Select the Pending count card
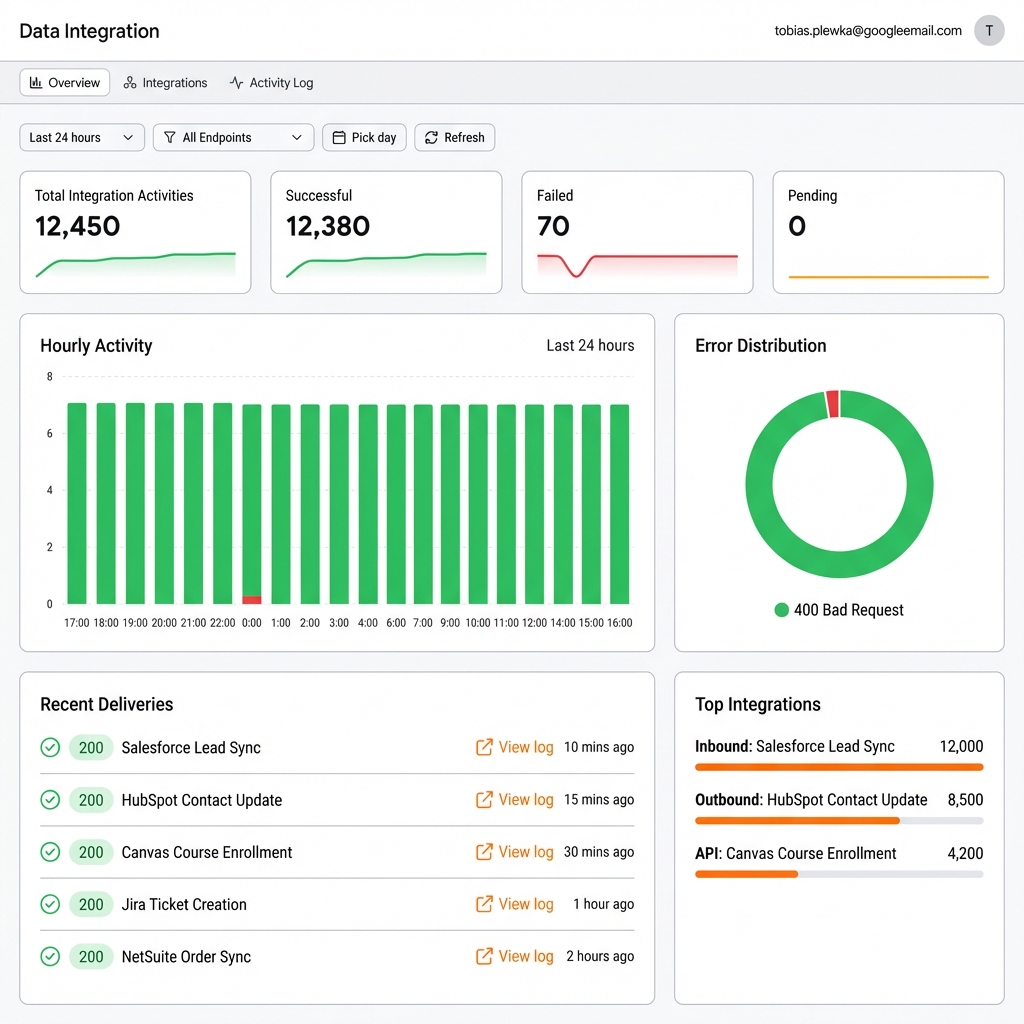The height and width of the screenshot is (1024, 1024). click(888, 232)
